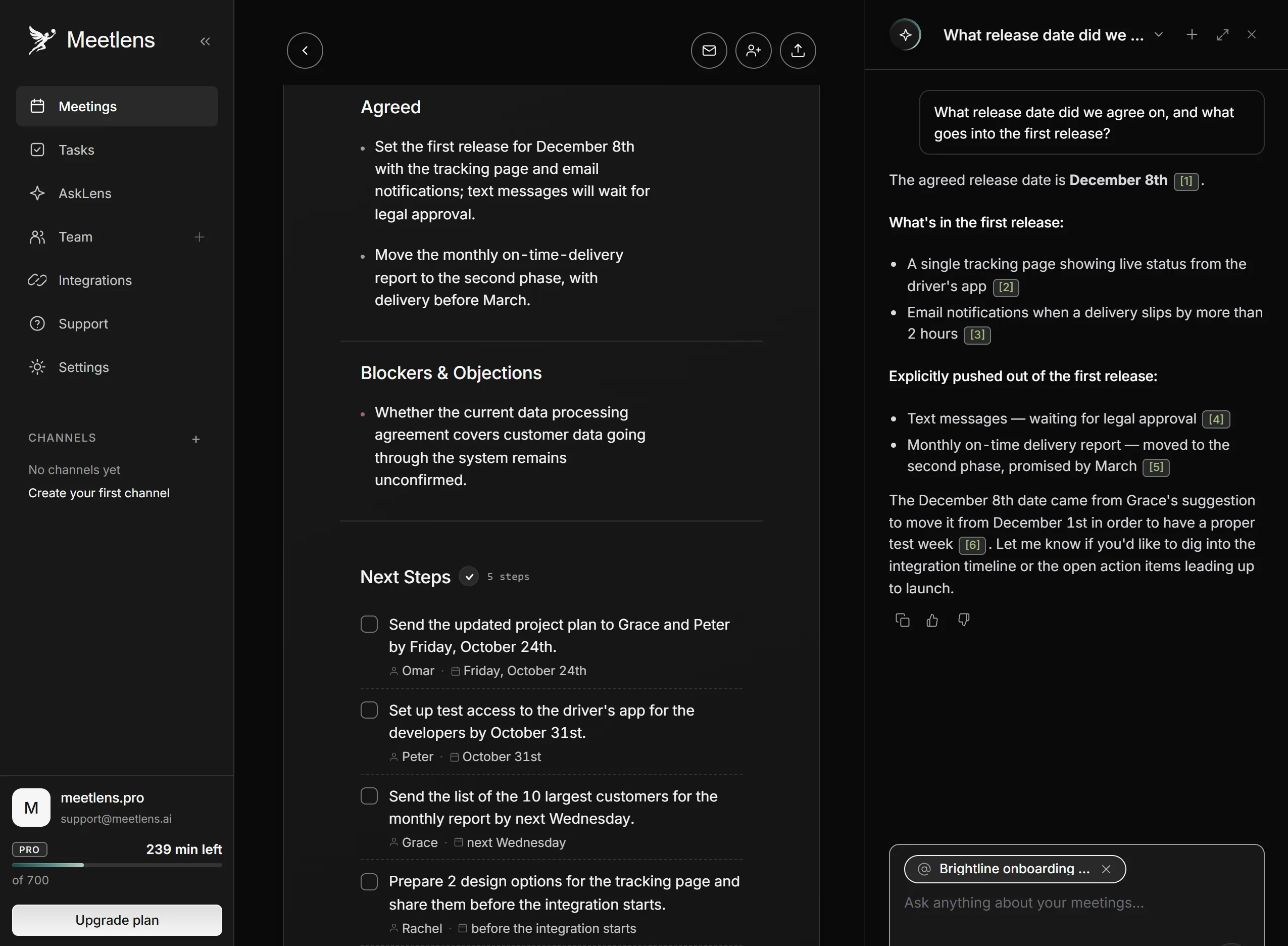Viewport: 1288px width, 946px height.
Task: Open citation [6] about test week
Action: [x=972, y=545]
